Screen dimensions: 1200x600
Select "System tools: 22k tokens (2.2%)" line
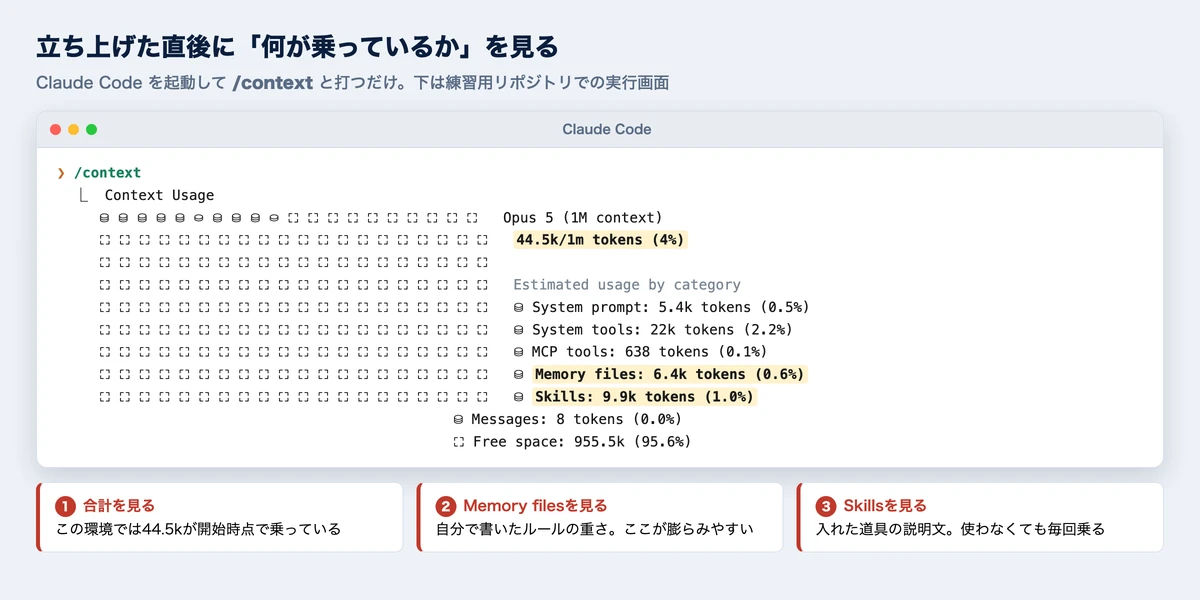click(x=662, y=330)
